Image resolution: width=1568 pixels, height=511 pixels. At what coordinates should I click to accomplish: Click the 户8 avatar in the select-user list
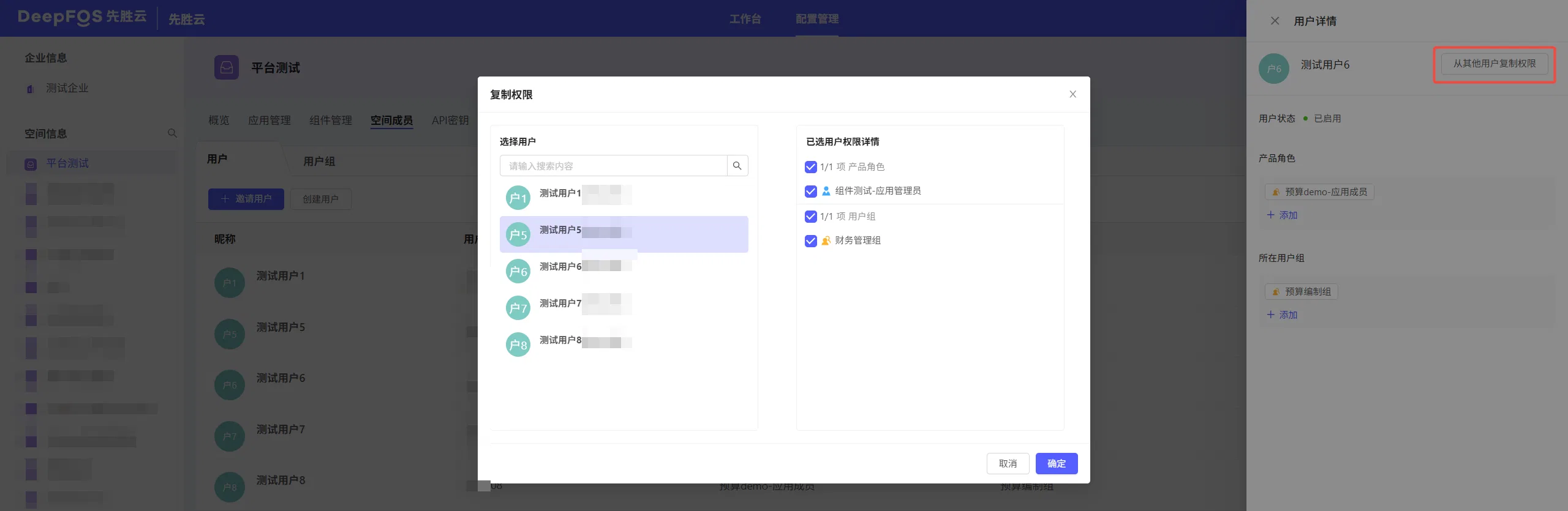[x=518, y=345]
